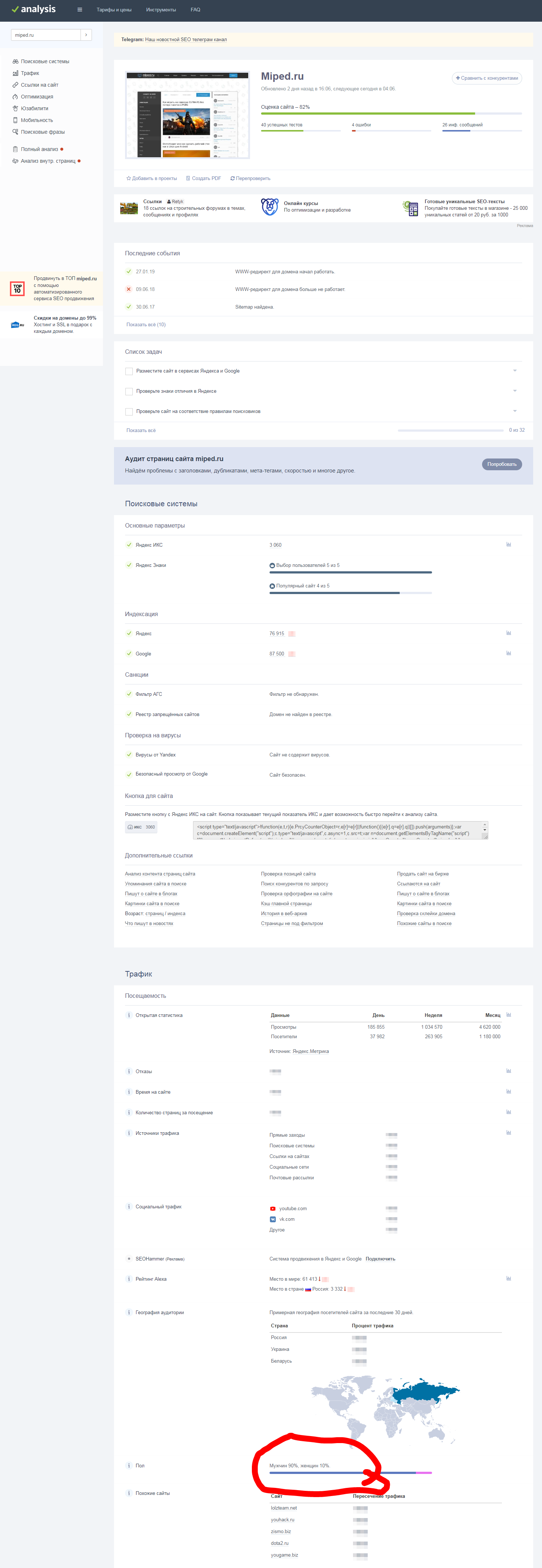Click the Выбор пользователей rating bar
Screen dimensions: 542x1568
(351, 572)
